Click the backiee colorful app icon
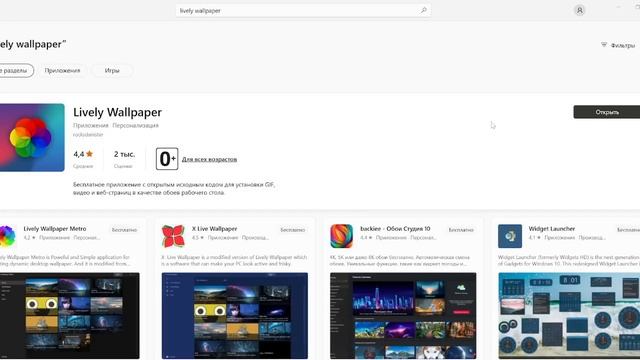The height and width of the screenshot is (360, 640). 342,236
